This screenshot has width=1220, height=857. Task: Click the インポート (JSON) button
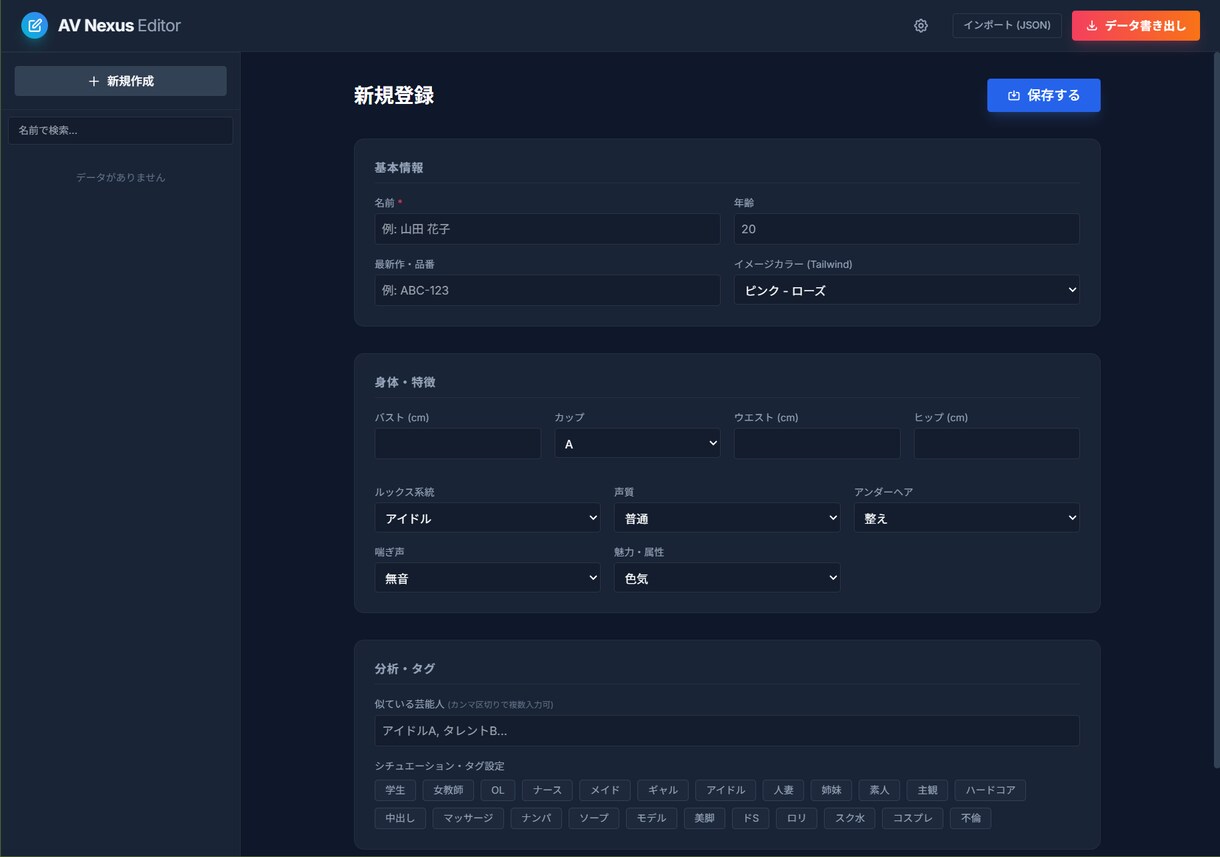[x=1006, y=25]
